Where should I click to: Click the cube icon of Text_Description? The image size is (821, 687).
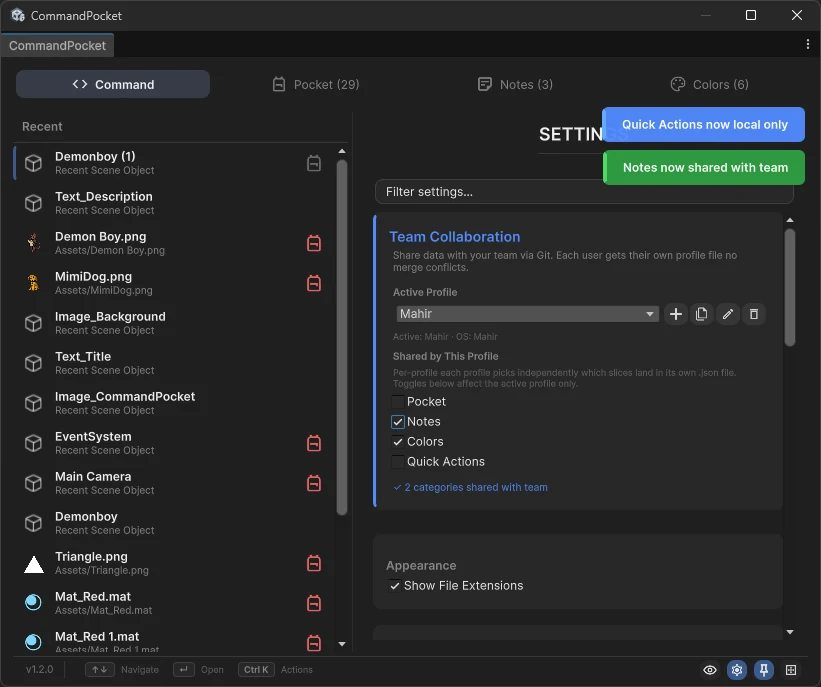[x=34, y=203]
